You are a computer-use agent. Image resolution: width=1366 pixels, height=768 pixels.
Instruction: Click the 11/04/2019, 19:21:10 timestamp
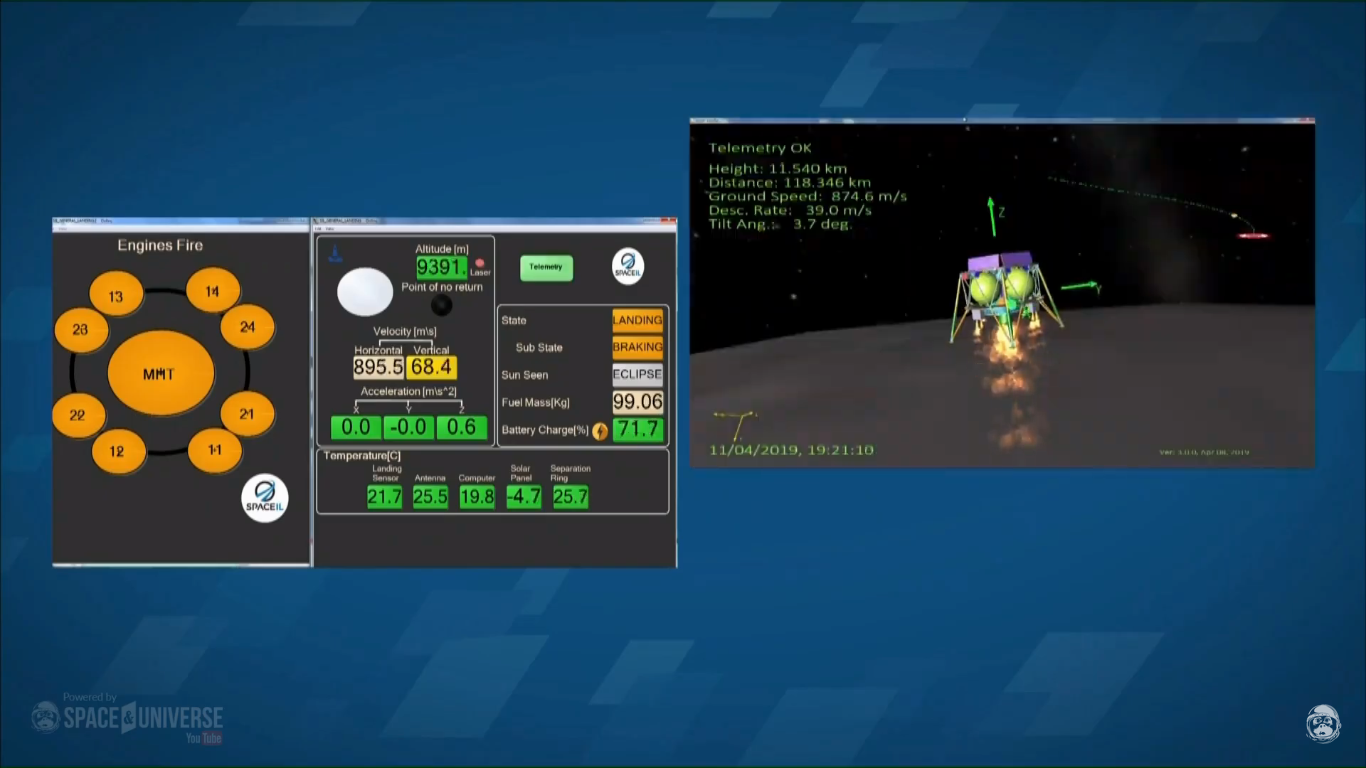point(791,450)
